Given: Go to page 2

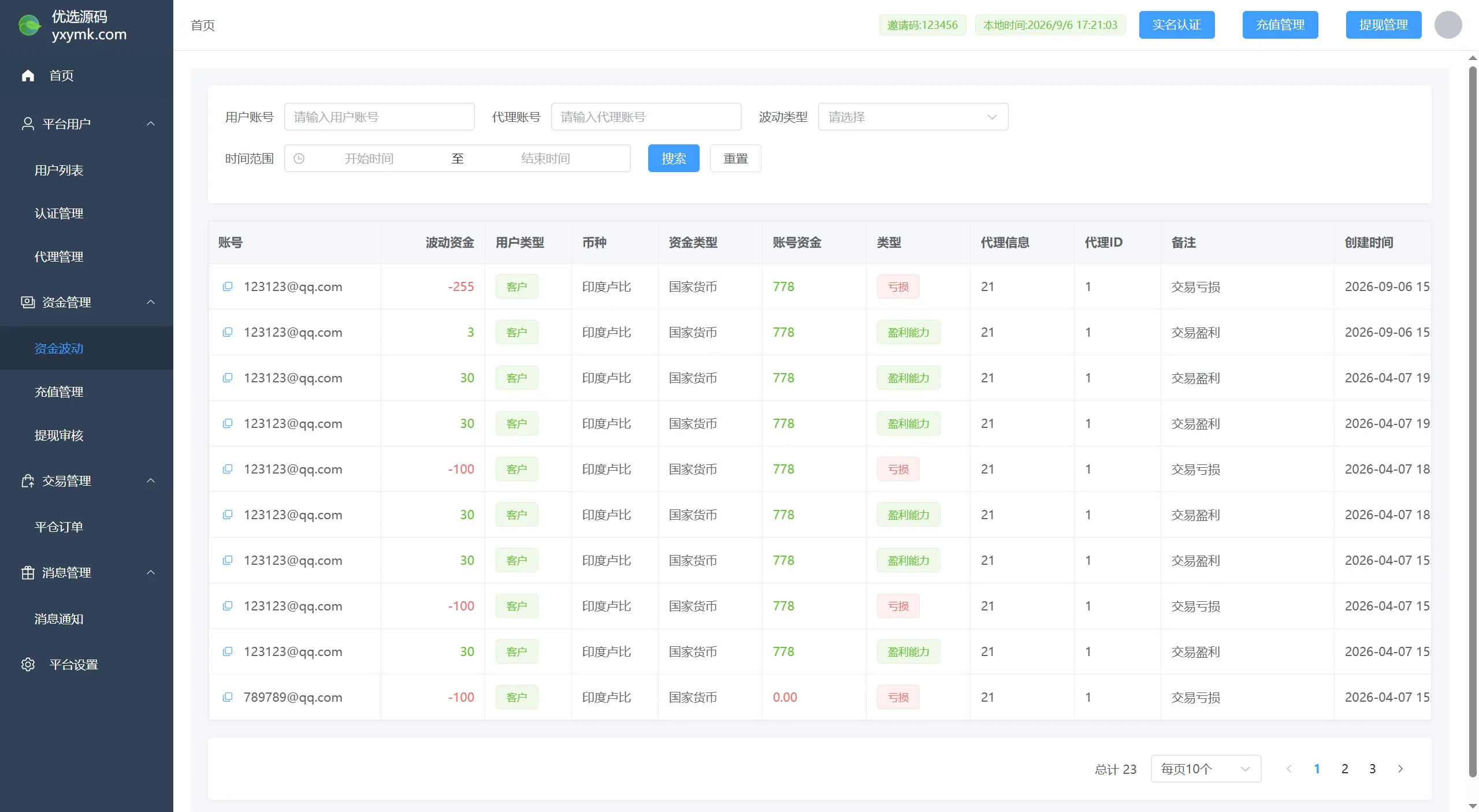Looking at the screenshot, I should (x=1344, y=769).
